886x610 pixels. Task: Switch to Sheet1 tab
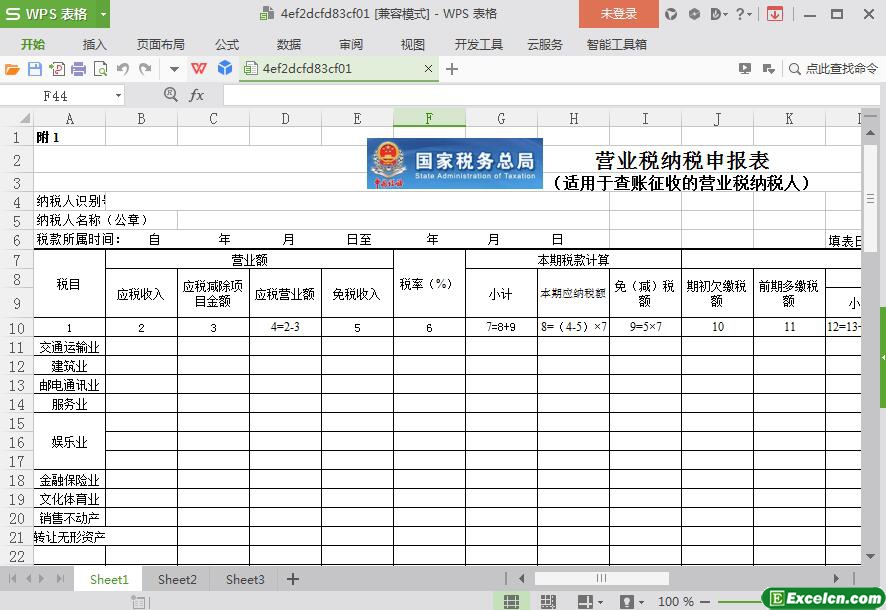click(x=109, y=580)
